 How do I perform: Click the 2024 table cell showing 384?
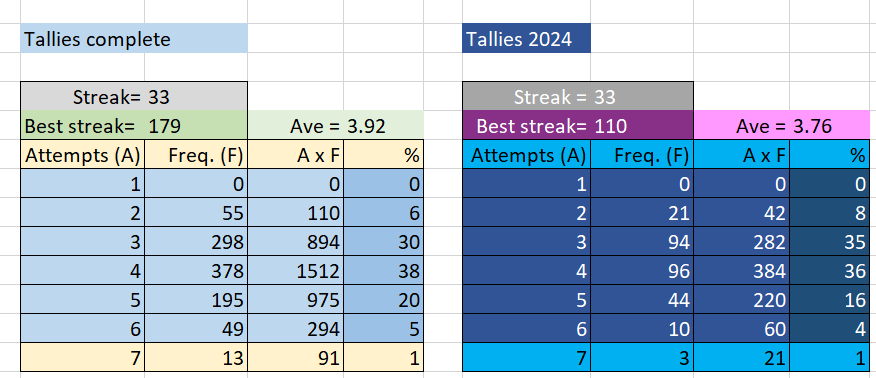coord(742,271)
